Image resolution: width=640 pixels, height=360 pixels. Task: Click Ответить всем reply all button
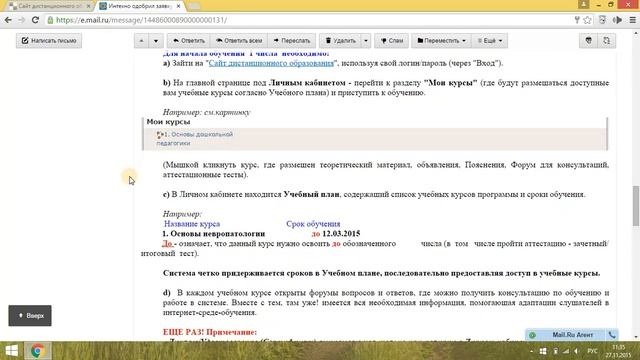[x=239, y=41]
